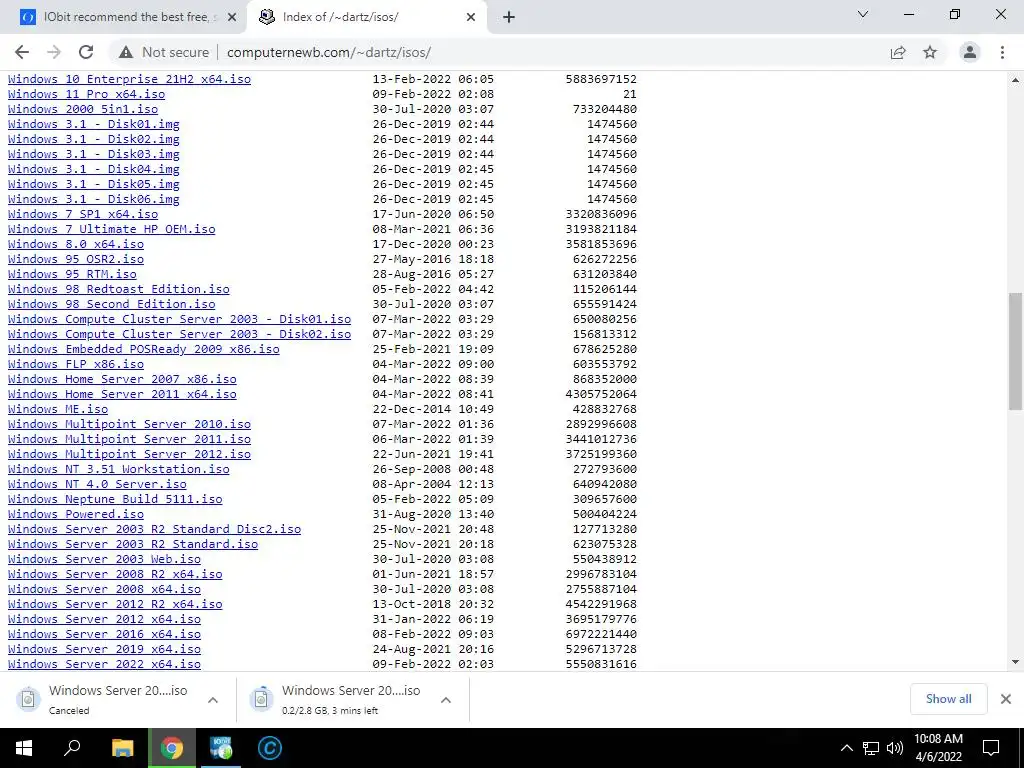Open Windows 98 Second Edition.iso link
This screenshot has width=1024, height=768.
click(x=112, y=304)
